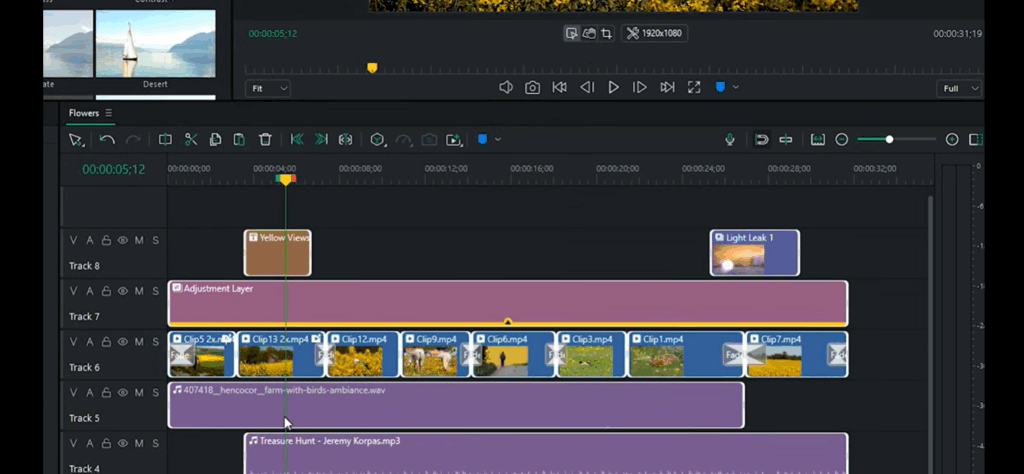Activate the crop tool in preview
This screenshot has height=474, width=1024.
(x=607, y=33)
